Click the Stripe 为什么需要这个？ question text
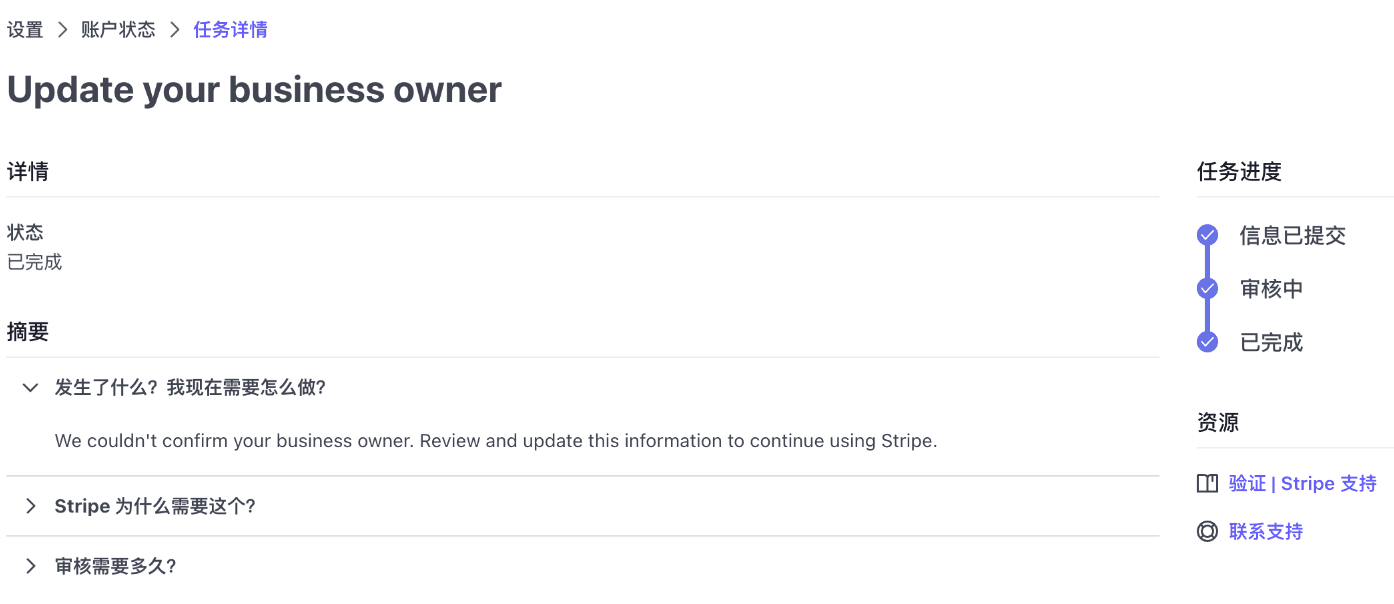Viewport: 1394px width, 604px height. (x=155, y=506)
